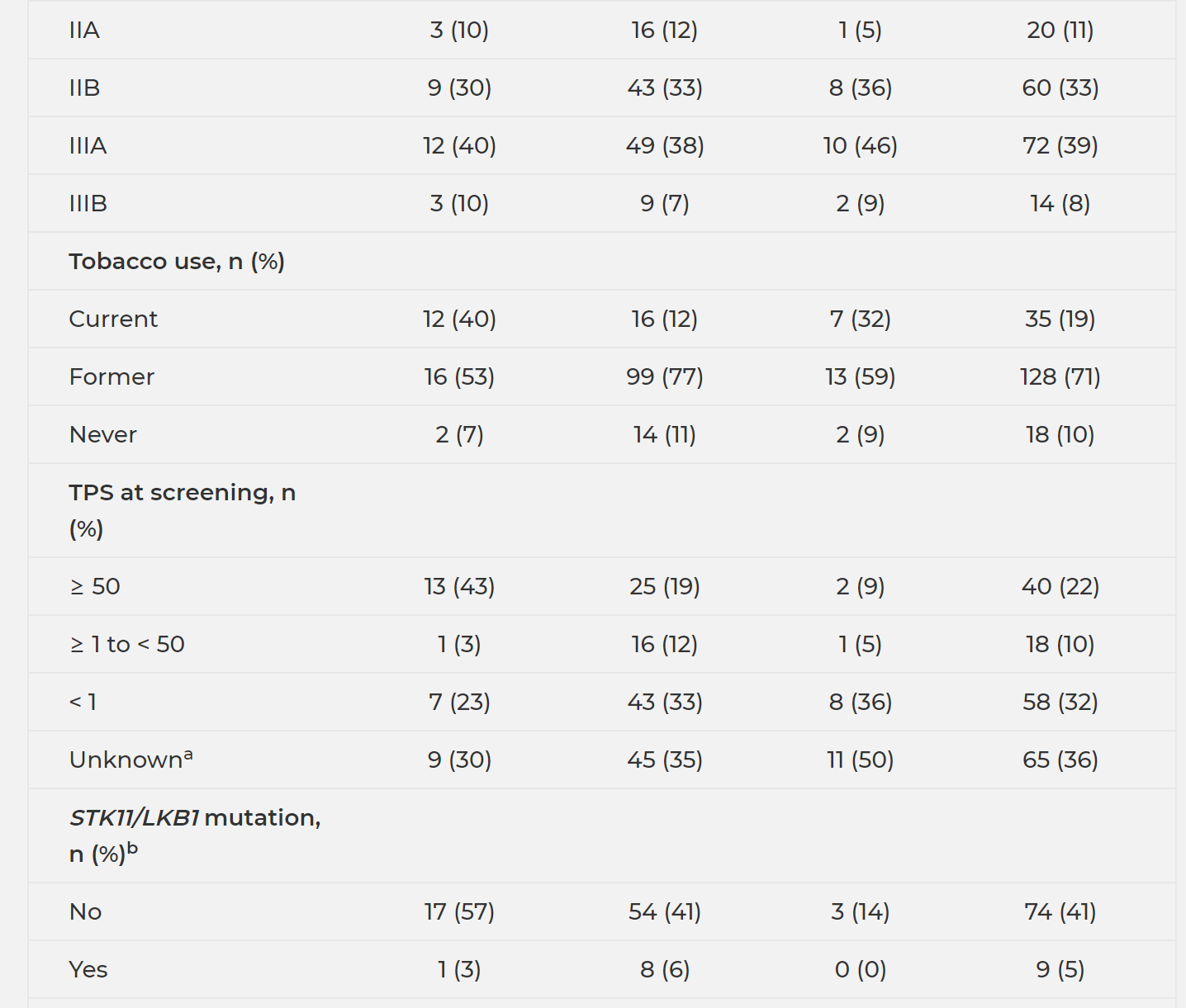Select the IIIB stage row label
1186x1008 pixels.
coord(88,204)
